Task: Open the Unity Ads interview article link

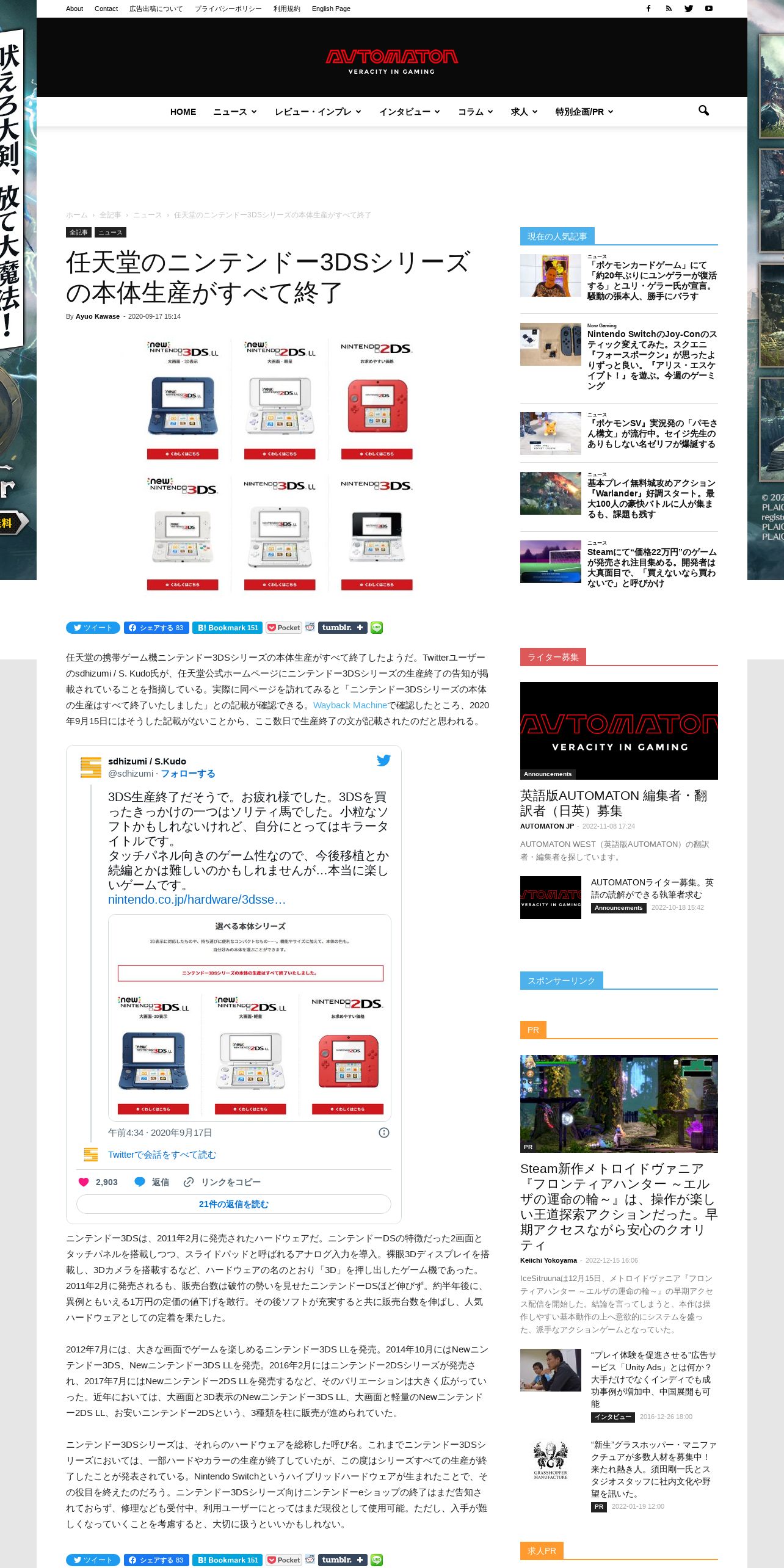Action: [653, 1379]
